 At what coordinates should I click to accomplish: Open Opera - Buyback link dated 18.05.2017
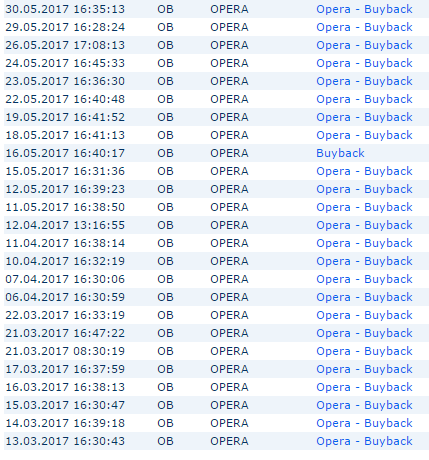click(364, 135)
